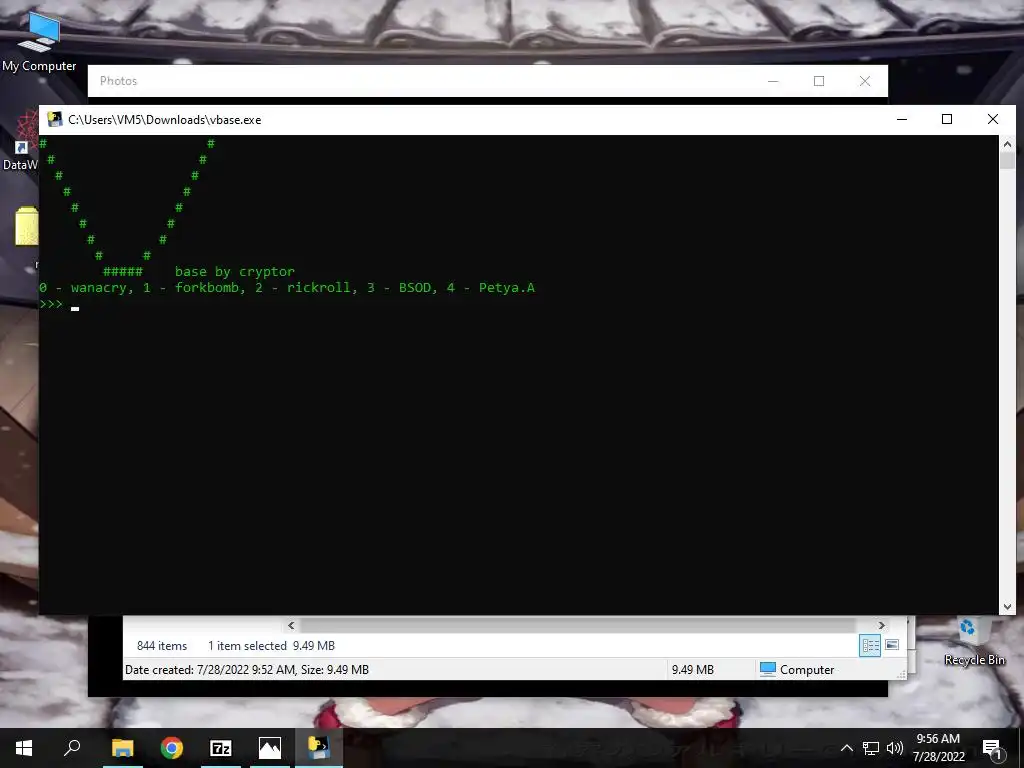Open the notification action center
This screenshot has width=1024, height=768.
click(x=992, y=749)
